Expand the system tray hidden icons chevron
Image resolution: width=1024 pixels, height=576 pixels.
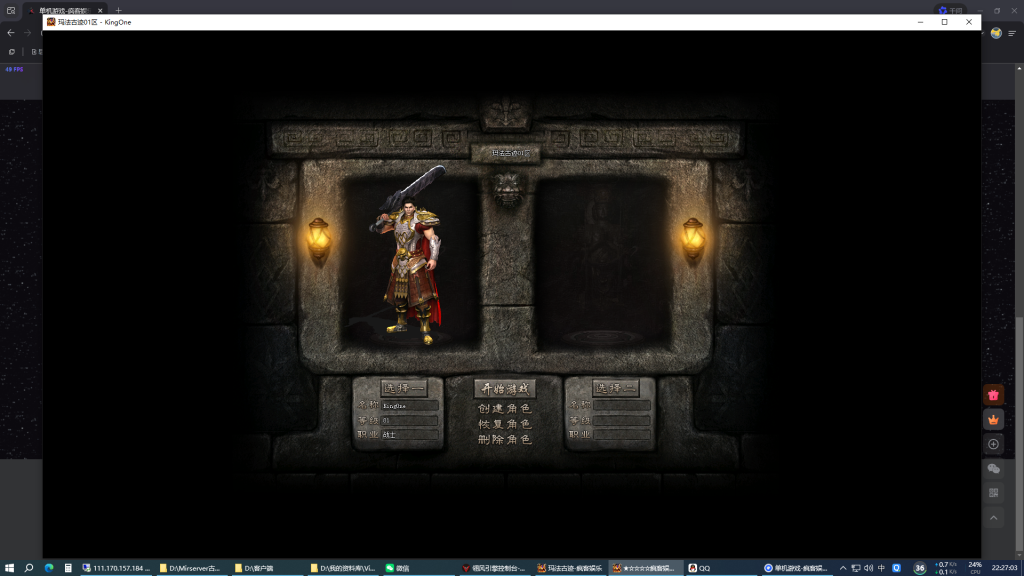tap(843, 568)
